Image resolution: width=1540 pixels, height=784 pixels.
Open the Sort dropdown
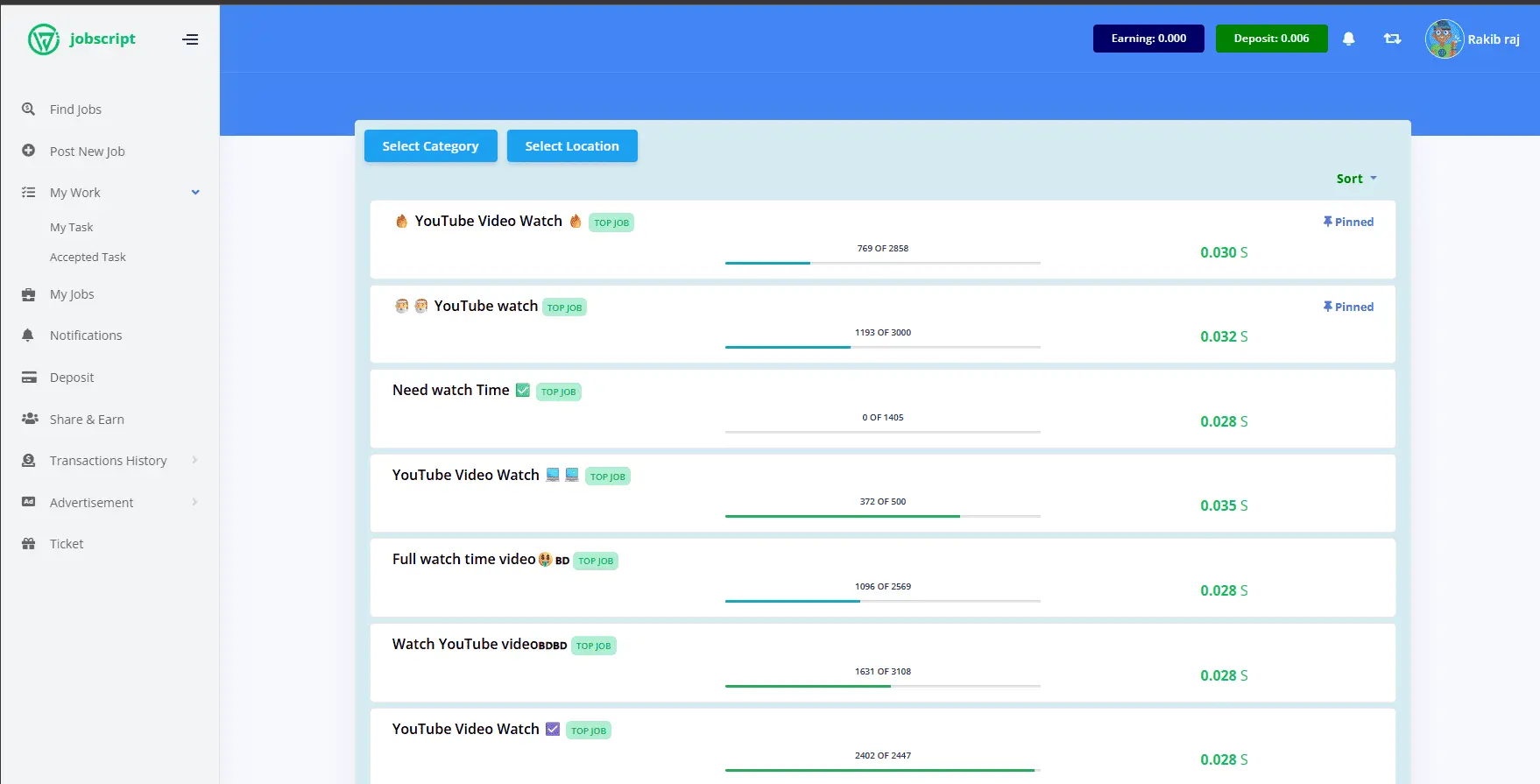coord(1356,179)
